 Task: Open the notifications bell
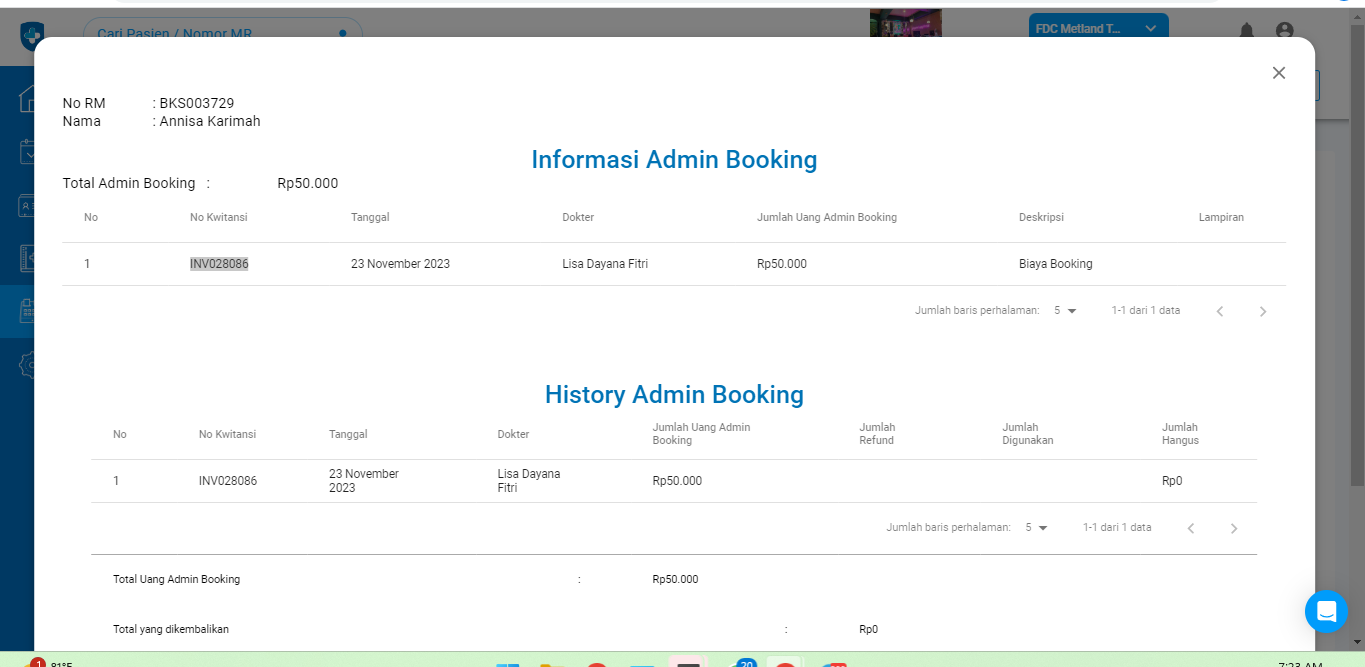coord(1247,31)
